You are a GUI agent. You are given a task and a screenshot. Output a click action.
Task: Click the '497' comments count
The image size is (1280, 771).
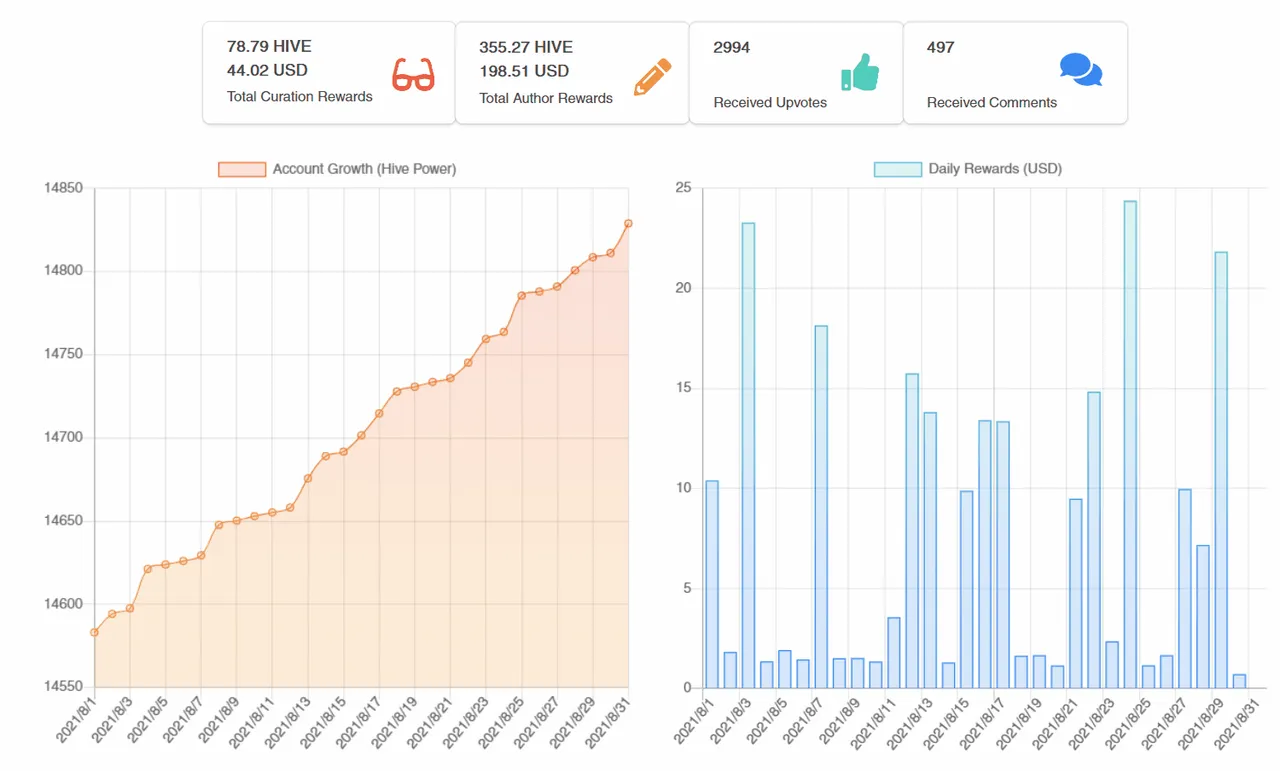941,47
